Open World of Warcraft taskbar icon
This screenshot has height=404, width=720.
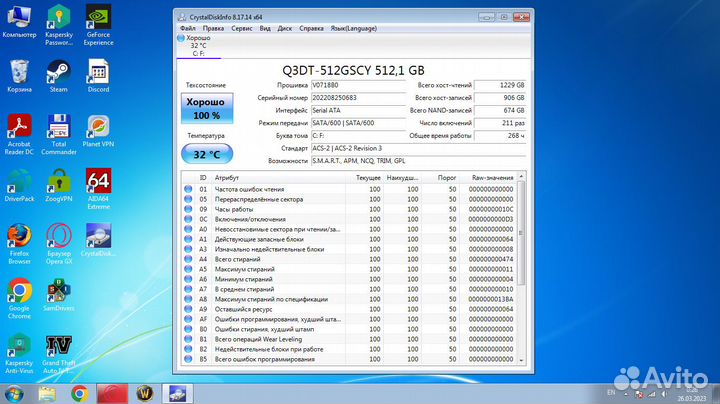click(x=145, y=394)
